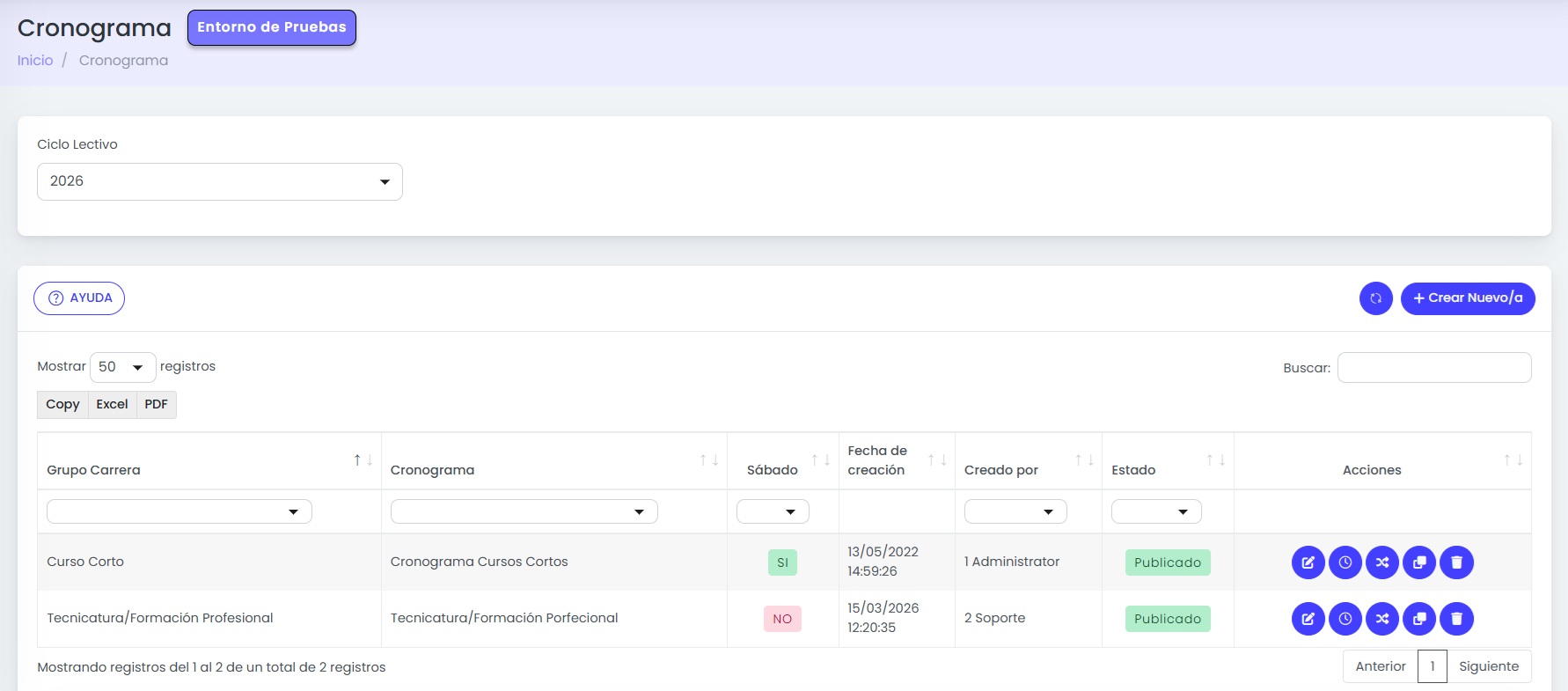The height and width of the screenshot is (691, 1568).
Task: Edit the Curso Corto cronograma row
Action: (x=1308, y=562)
